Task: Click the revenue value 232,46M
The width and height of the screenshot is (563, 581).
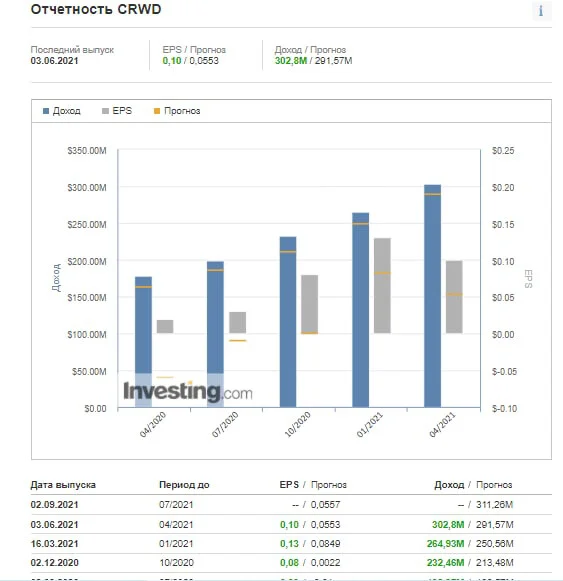Action: click(x=445, y=562)
